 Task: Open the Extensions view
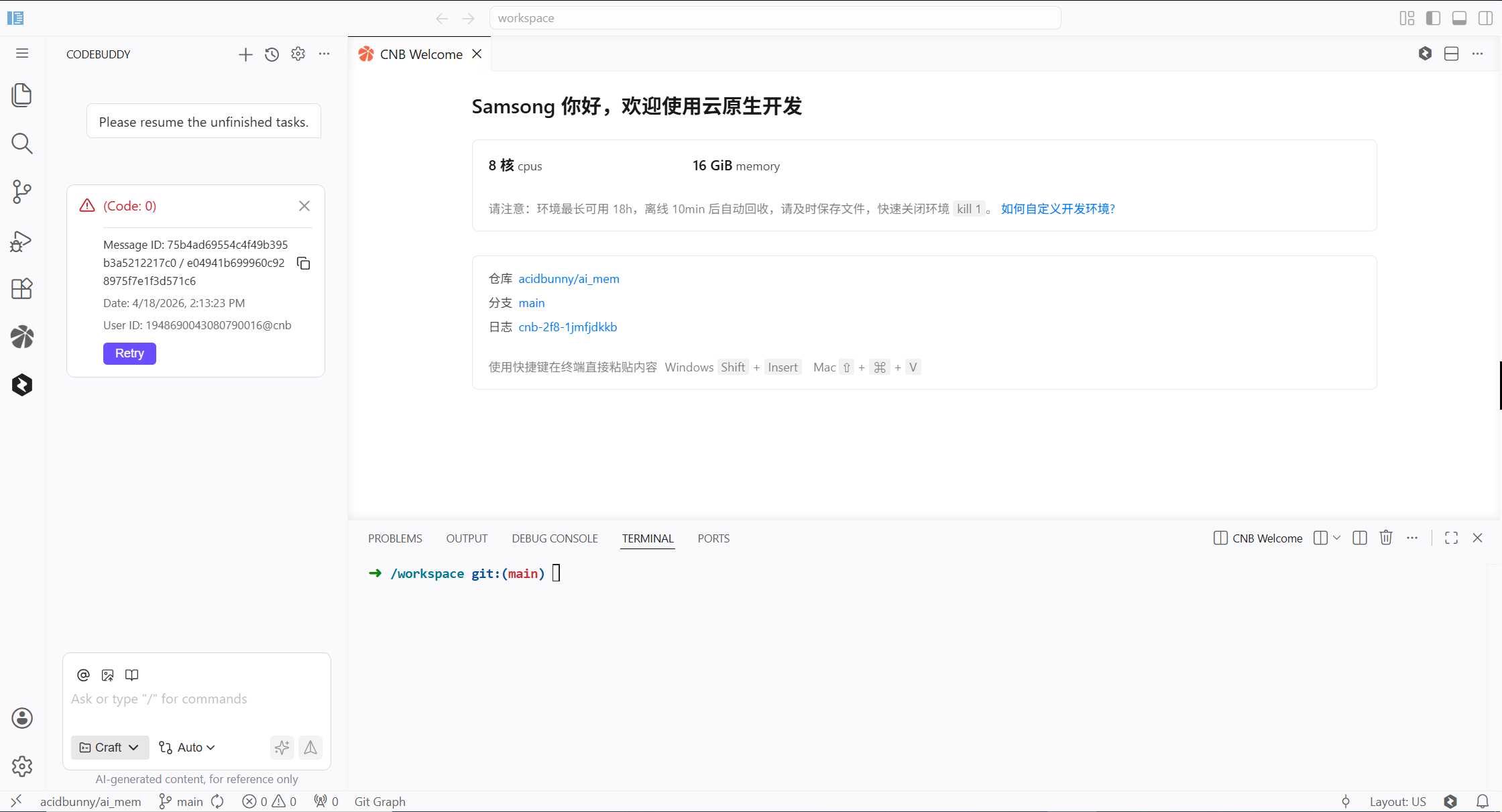coord(22,289)
